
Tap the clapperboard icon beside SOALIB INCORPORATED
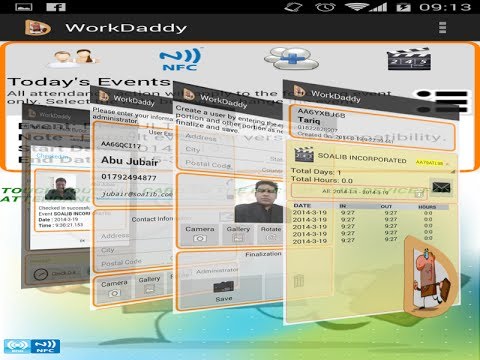[304, 154]
